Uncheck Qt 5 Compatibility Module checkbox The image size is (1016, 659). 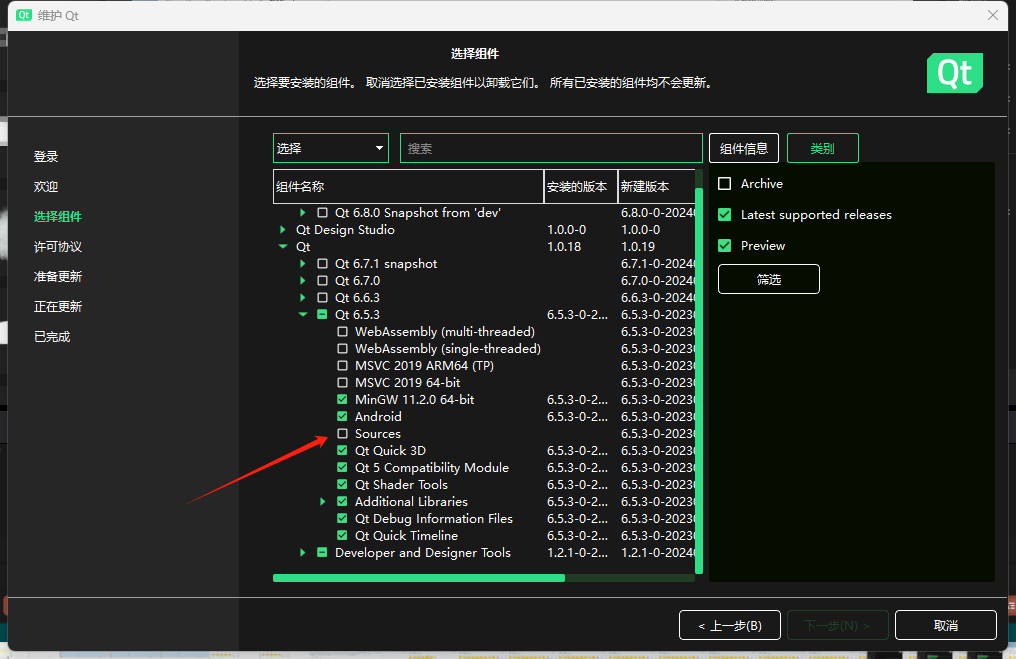click(x=342, y=467)
